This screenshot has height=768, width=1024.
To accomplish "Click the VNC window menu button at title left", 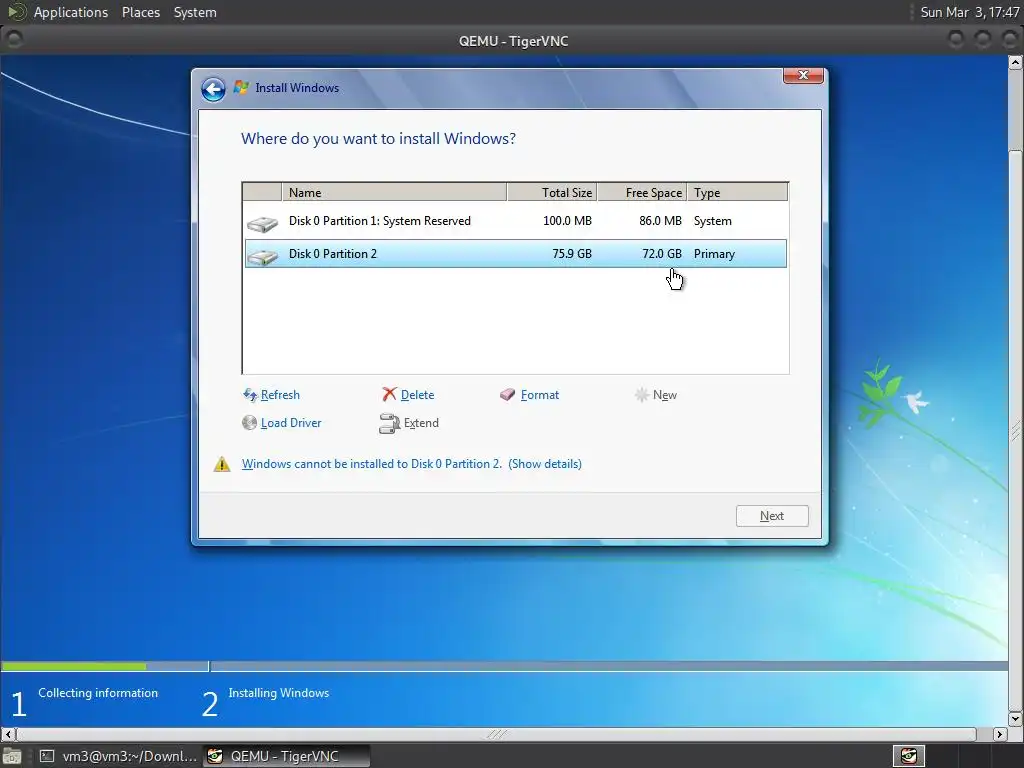I will [x=14, y=40].
